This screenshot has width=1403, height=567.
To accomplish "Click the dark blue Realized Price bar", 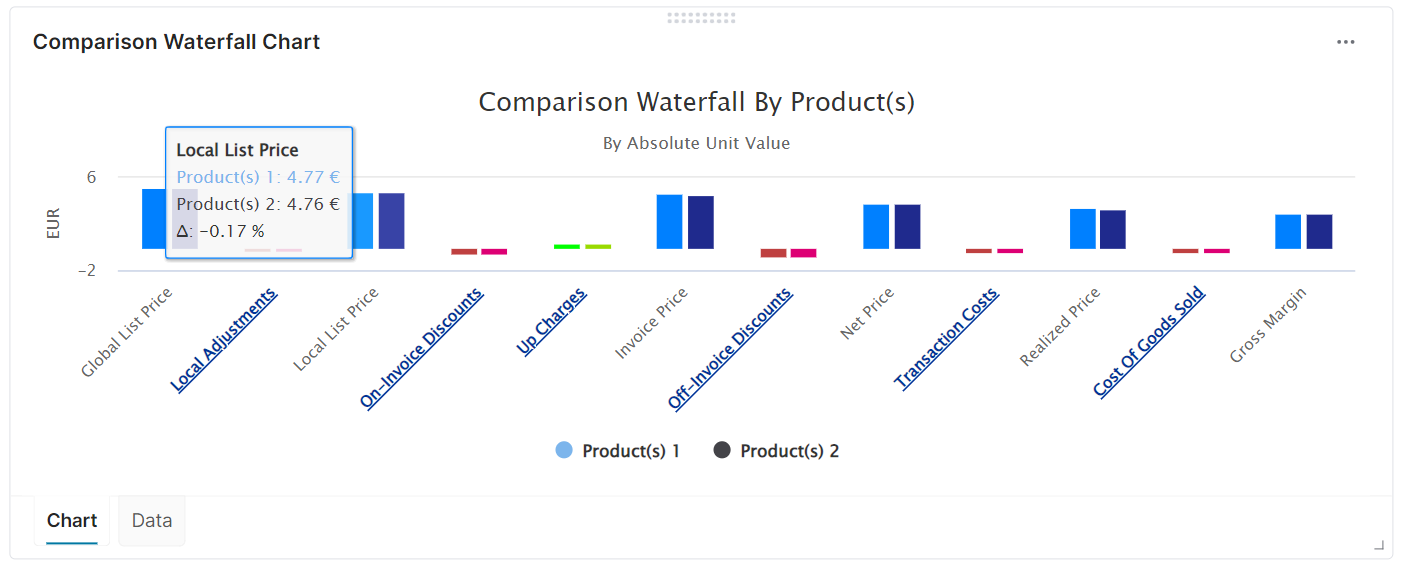I will [1113, 229].
